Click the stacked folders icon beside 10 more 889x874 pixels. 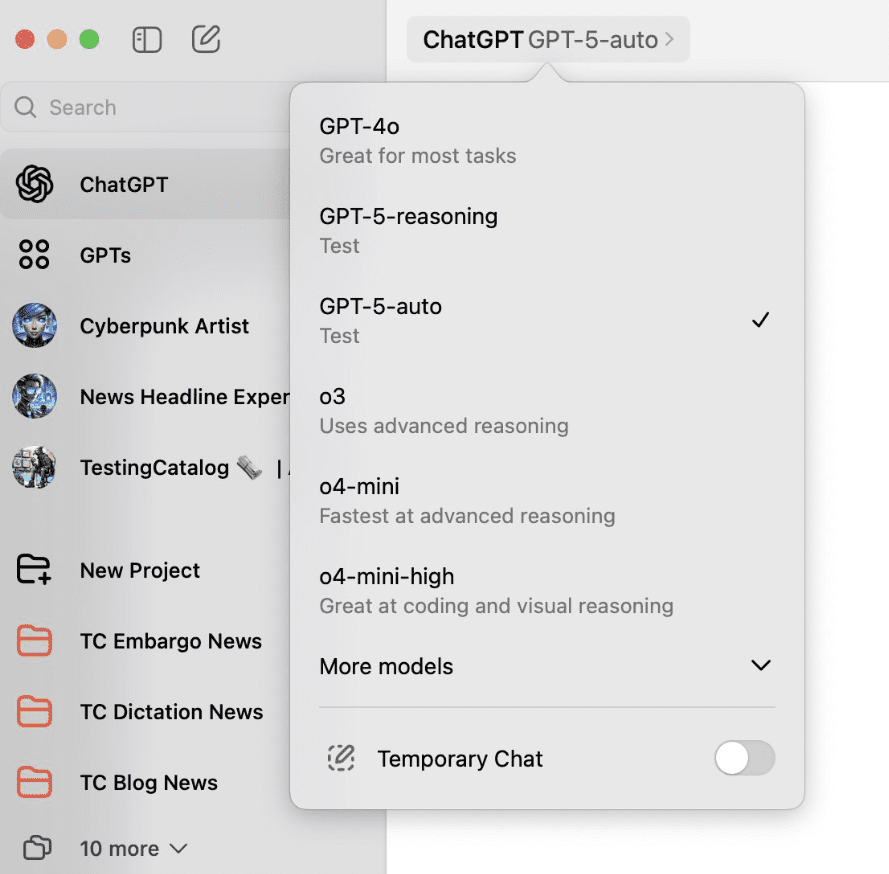[37, 848]
